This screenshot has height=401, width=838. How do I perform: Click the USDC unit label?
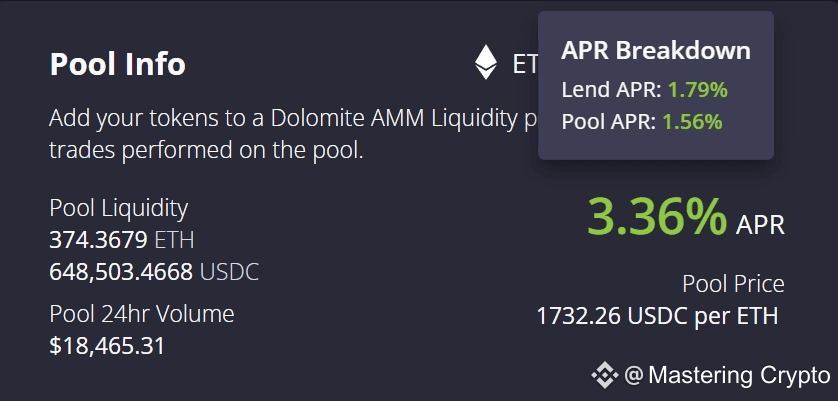229,272
